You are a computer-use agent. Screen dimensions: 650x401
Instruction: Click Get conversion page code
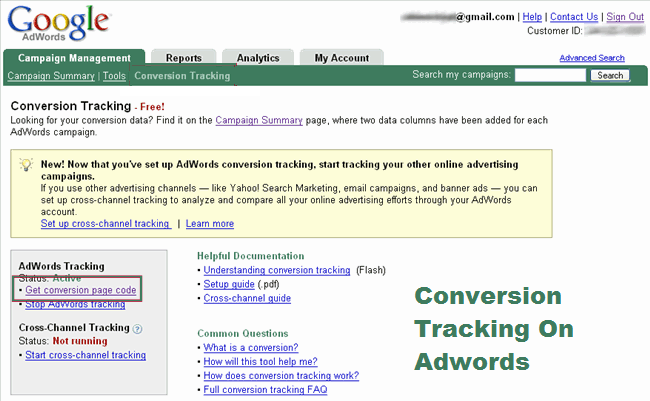[x=81, y=290]
